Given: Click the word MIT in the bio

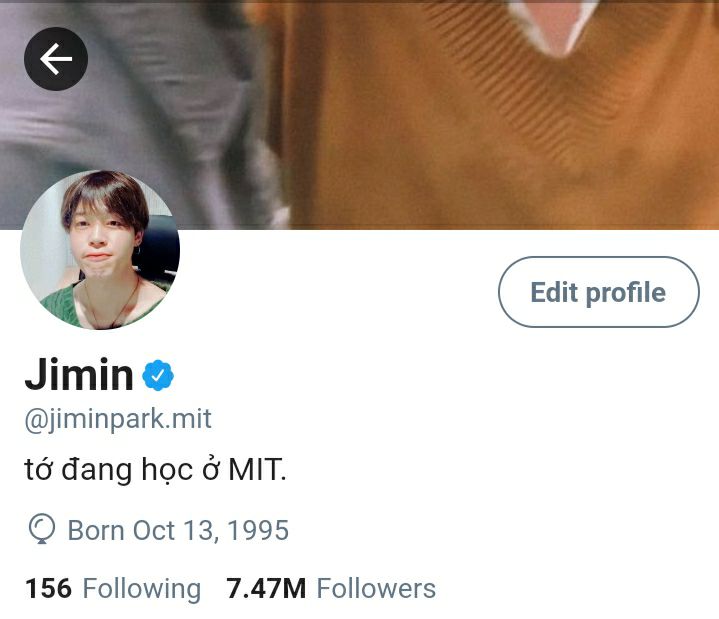Looking at the screenshot, I should pyautogui.click(x=257, y=470).
